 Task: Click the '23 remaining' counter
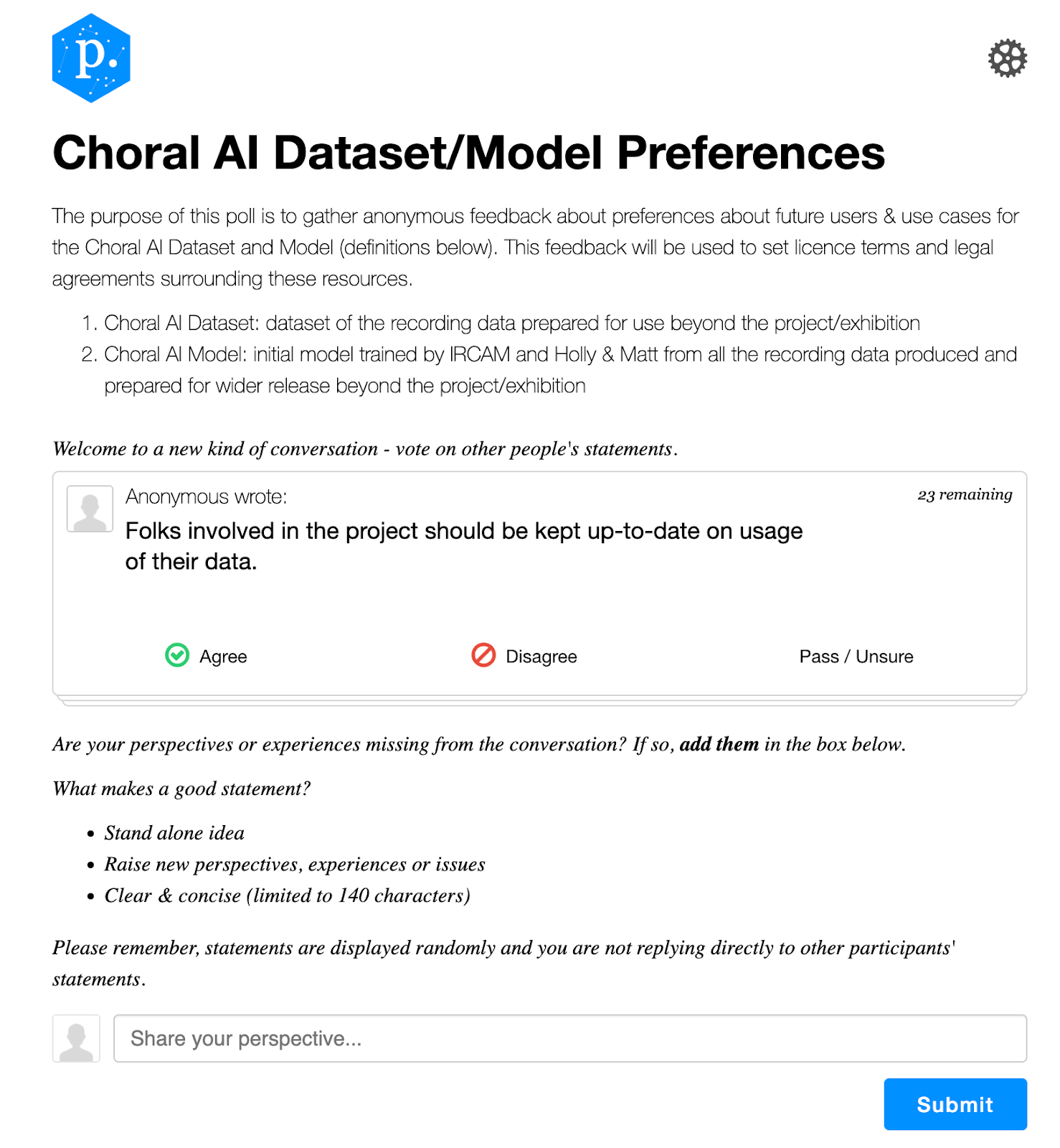pos(964,494)
